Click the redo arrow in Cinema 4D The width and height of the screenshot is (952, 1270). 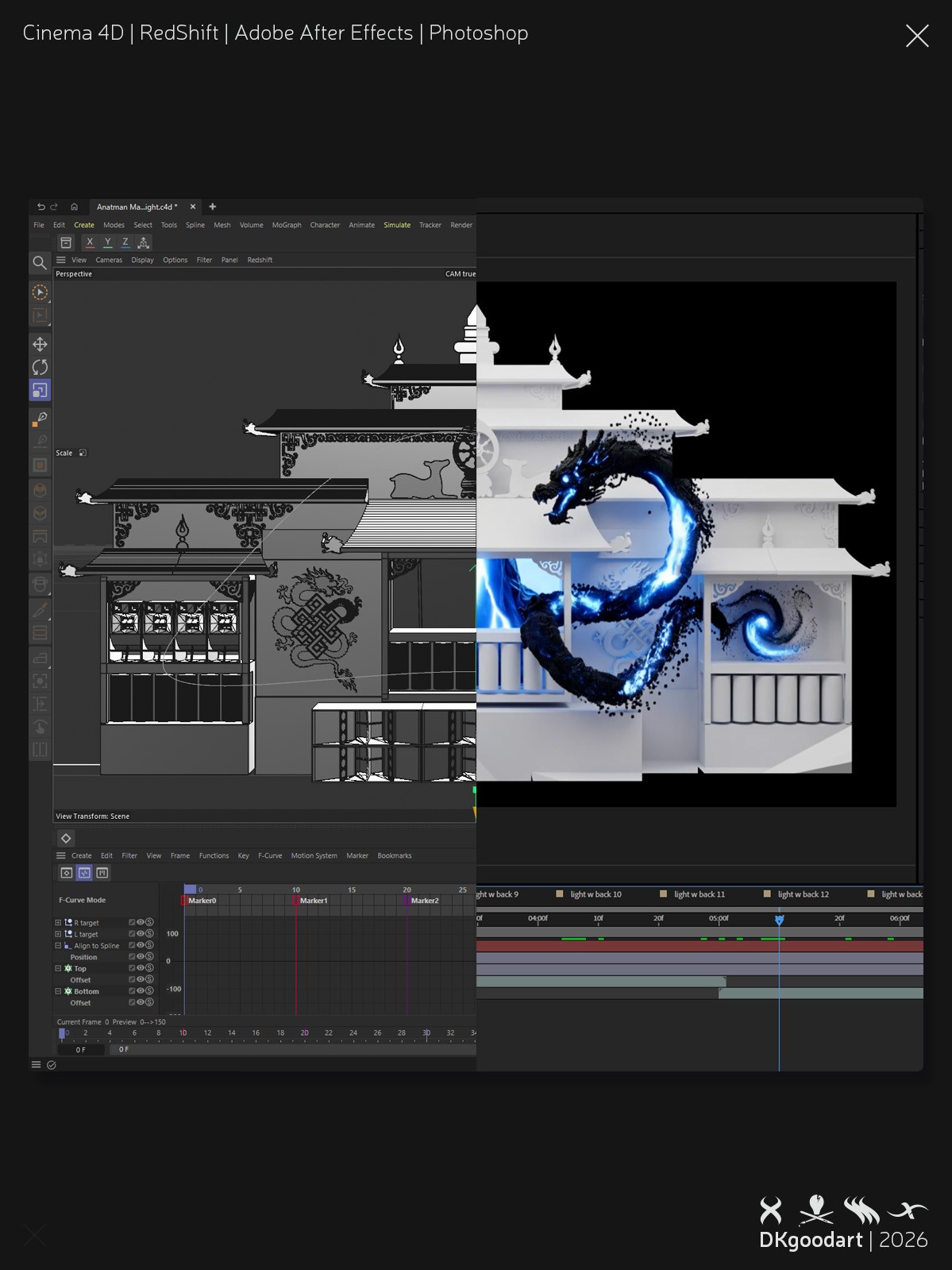point(54,207)
